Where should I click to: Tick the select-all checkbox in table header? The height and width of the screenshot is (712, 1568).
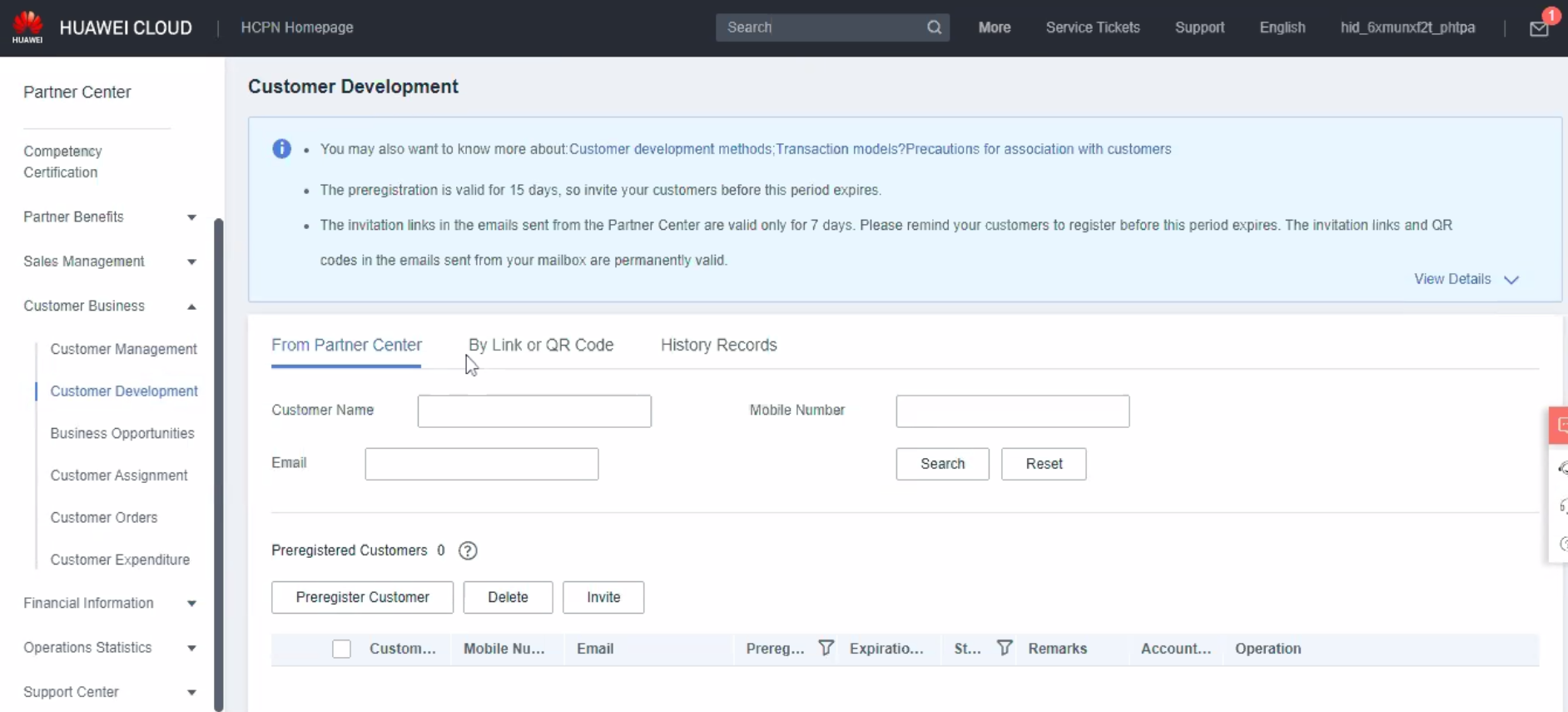[x=341, y=649]
